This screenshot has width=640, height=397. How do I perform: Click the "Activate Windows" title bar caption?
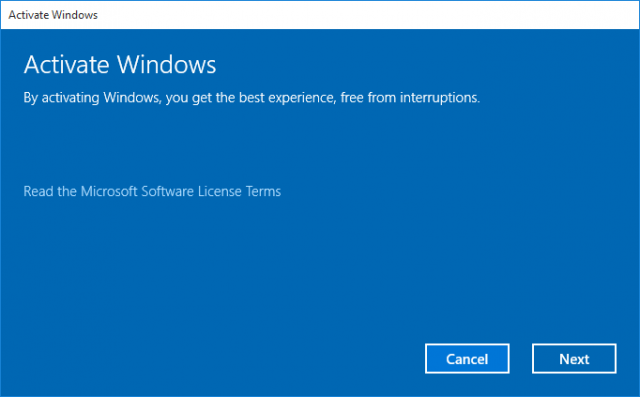pyautogui.click(x=53, y=15)
